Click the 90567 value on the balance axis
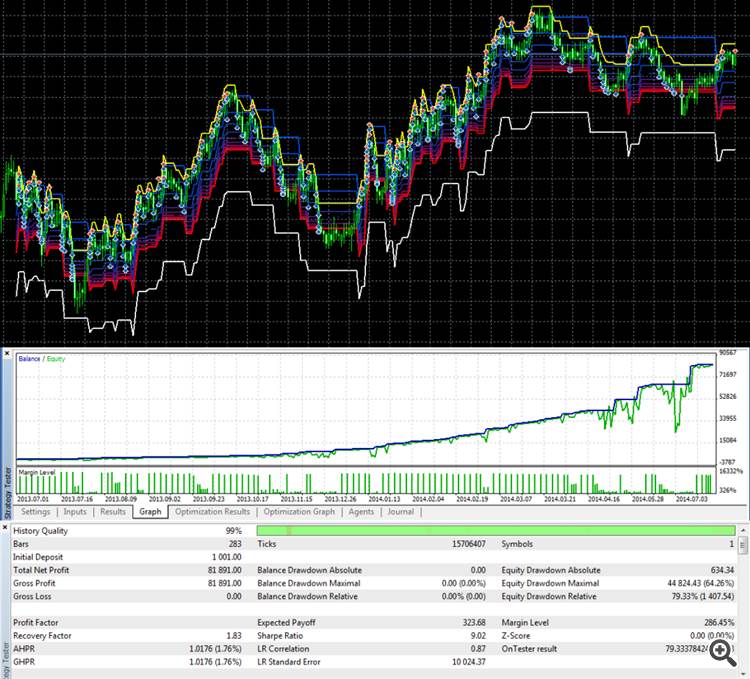The width and height of the screenshot is (750, 679). coord(728,352)
